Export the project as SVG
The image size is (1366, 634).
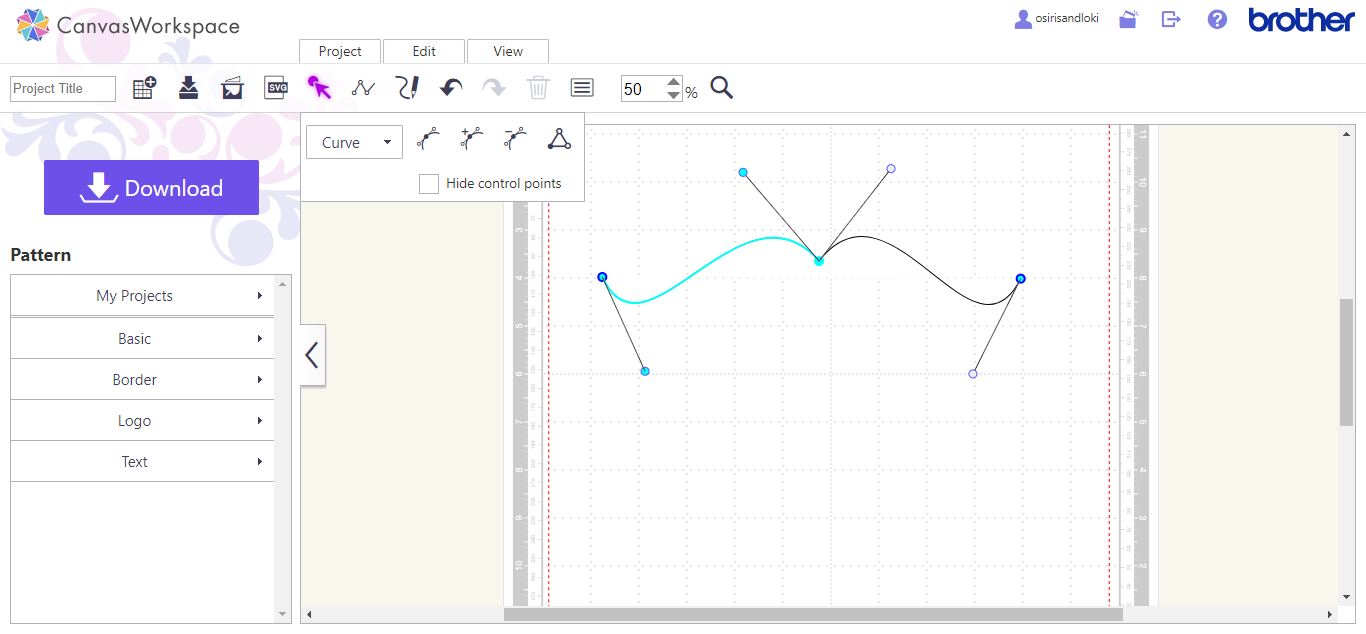(x=276, y=87)
